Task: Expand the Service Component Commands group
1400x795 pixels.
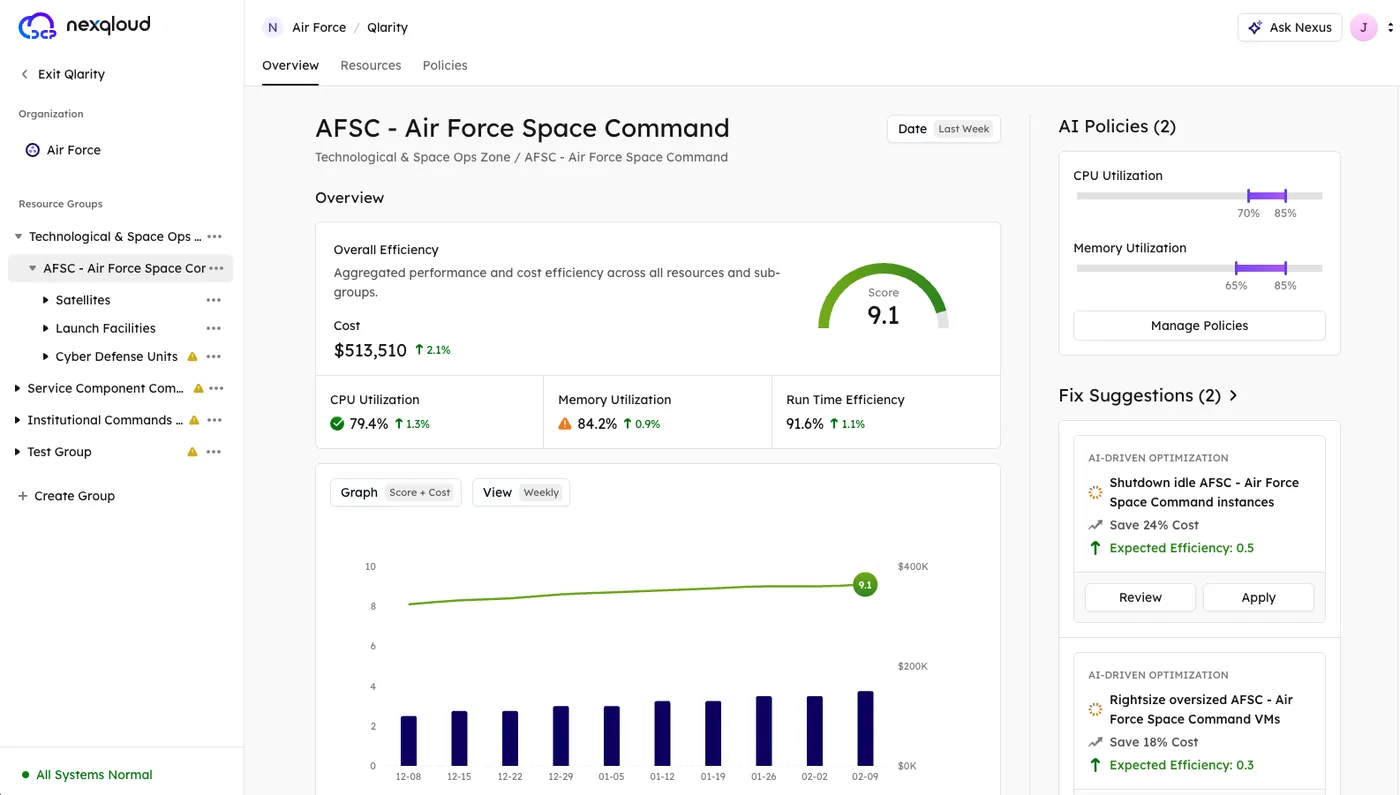Action: (18, 388)
